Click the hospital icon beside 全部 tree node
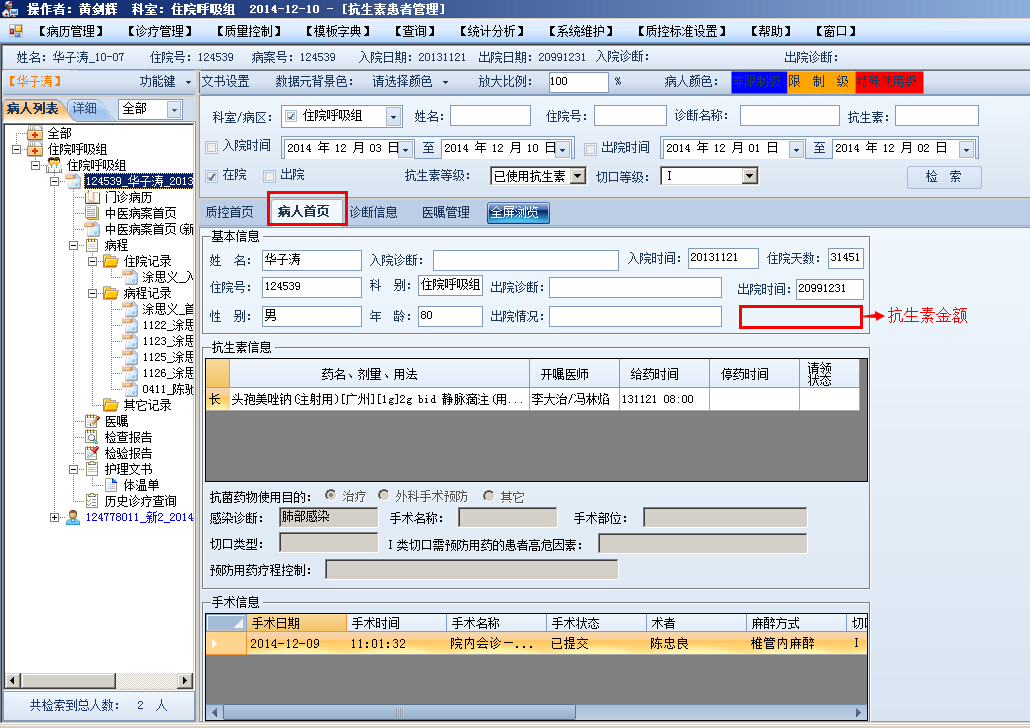The width and height of the screenshot is (1030, 728). coord(35,134)
